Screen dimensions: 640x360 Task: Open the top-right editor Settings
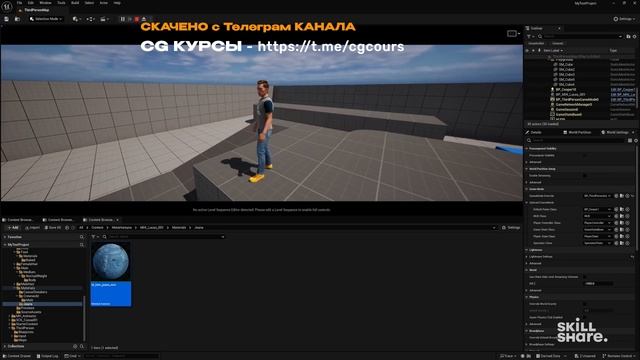(x=623, y=19)
